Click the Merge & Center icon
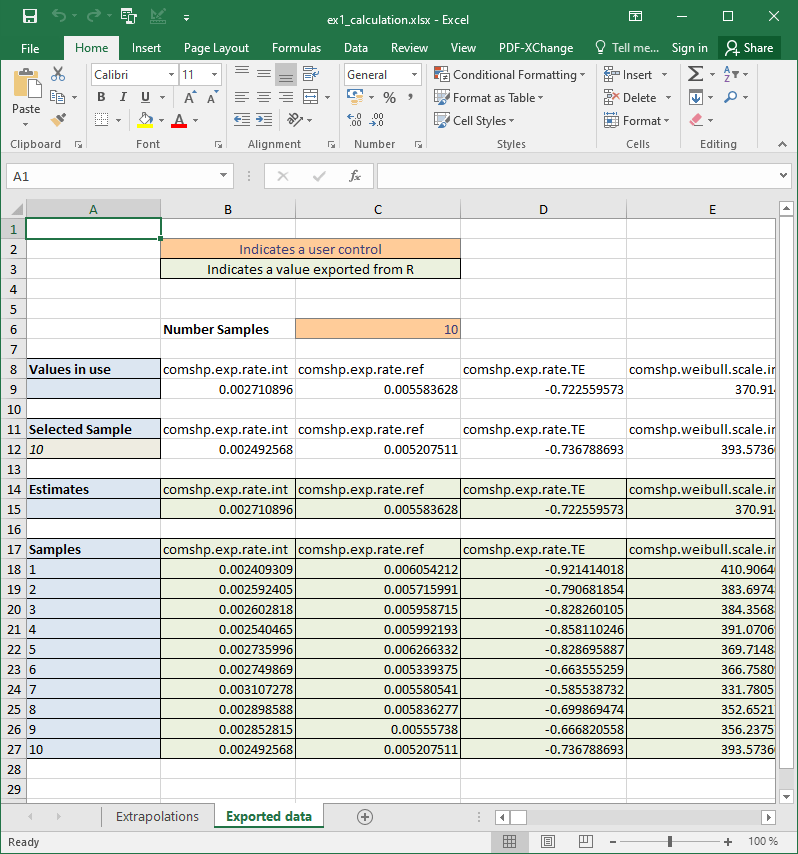Screen dimensions: 798x854 310,97
